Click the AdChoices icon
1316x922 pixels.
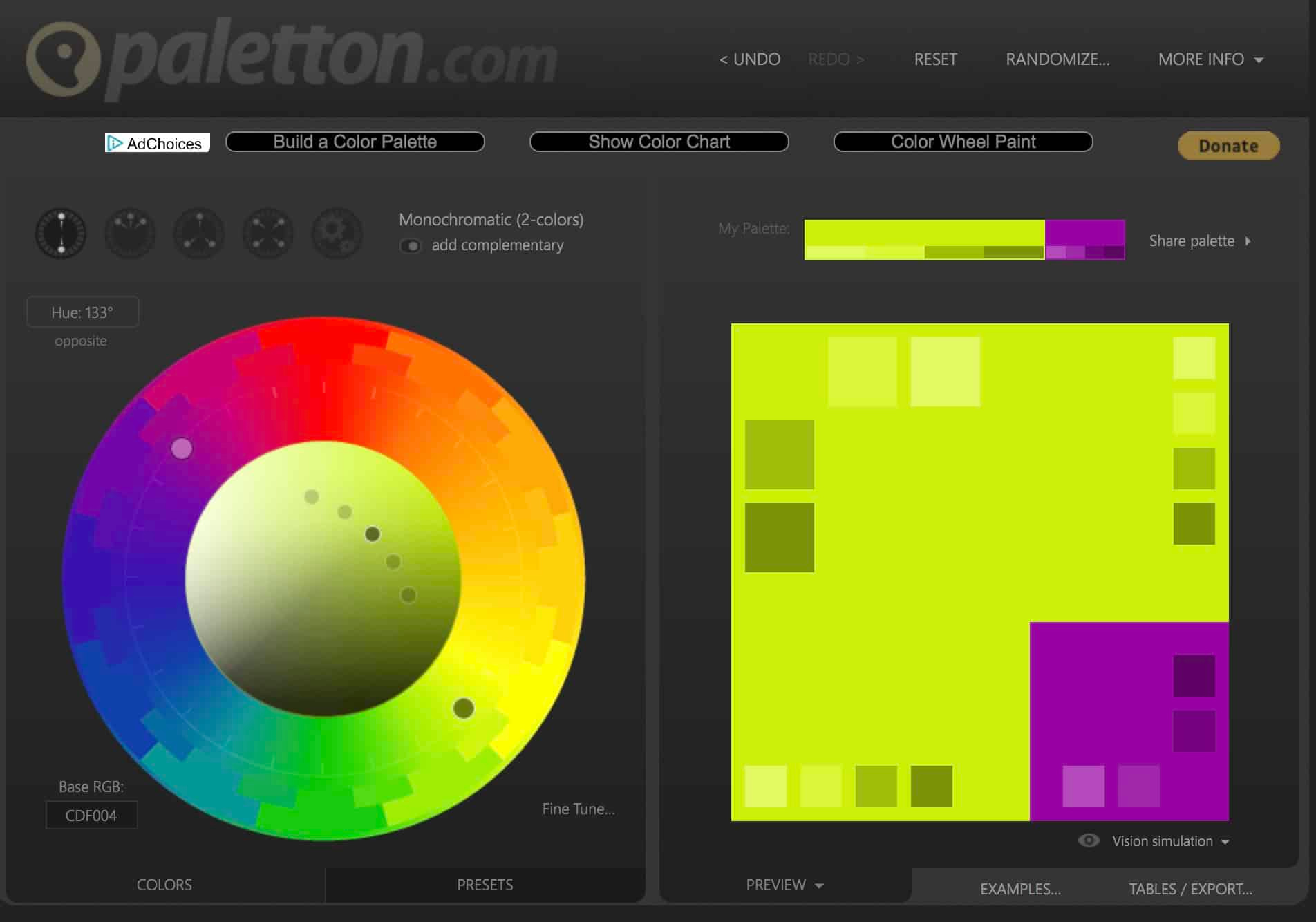115,143
